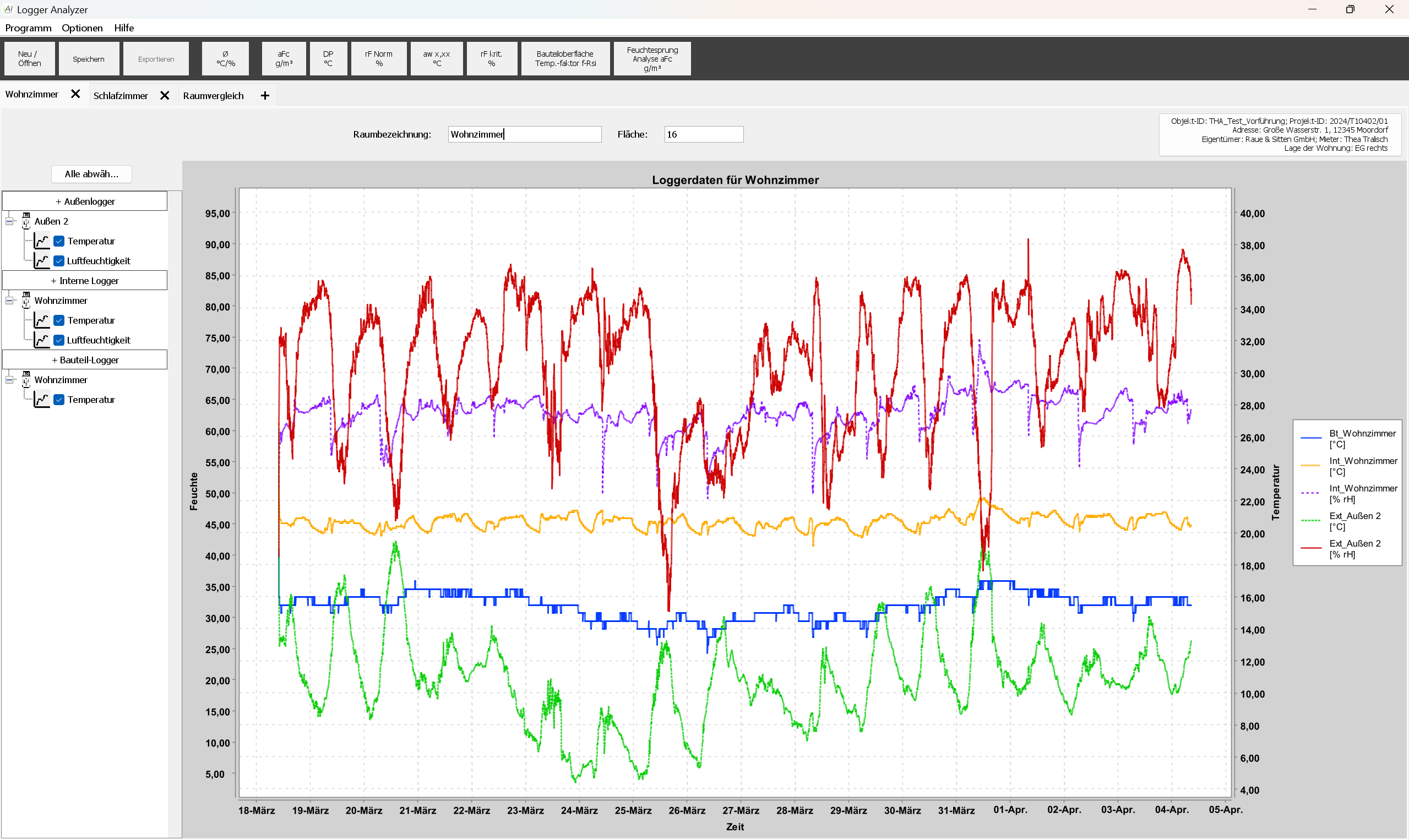This screenshot has width=1409, height=840.
Task: Switch to the Raumvergleich tab
Action: pos(214,96)
